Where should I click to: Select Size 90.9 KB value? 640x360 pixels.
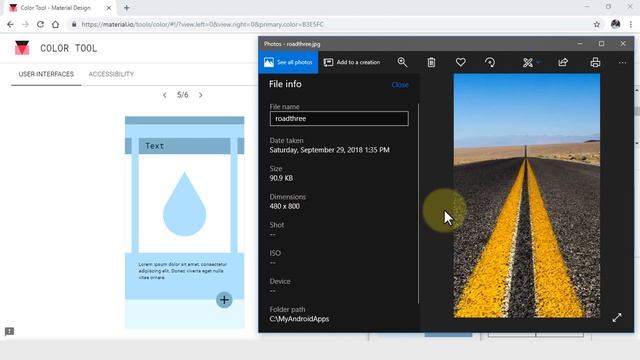click(x=281, y=178)
